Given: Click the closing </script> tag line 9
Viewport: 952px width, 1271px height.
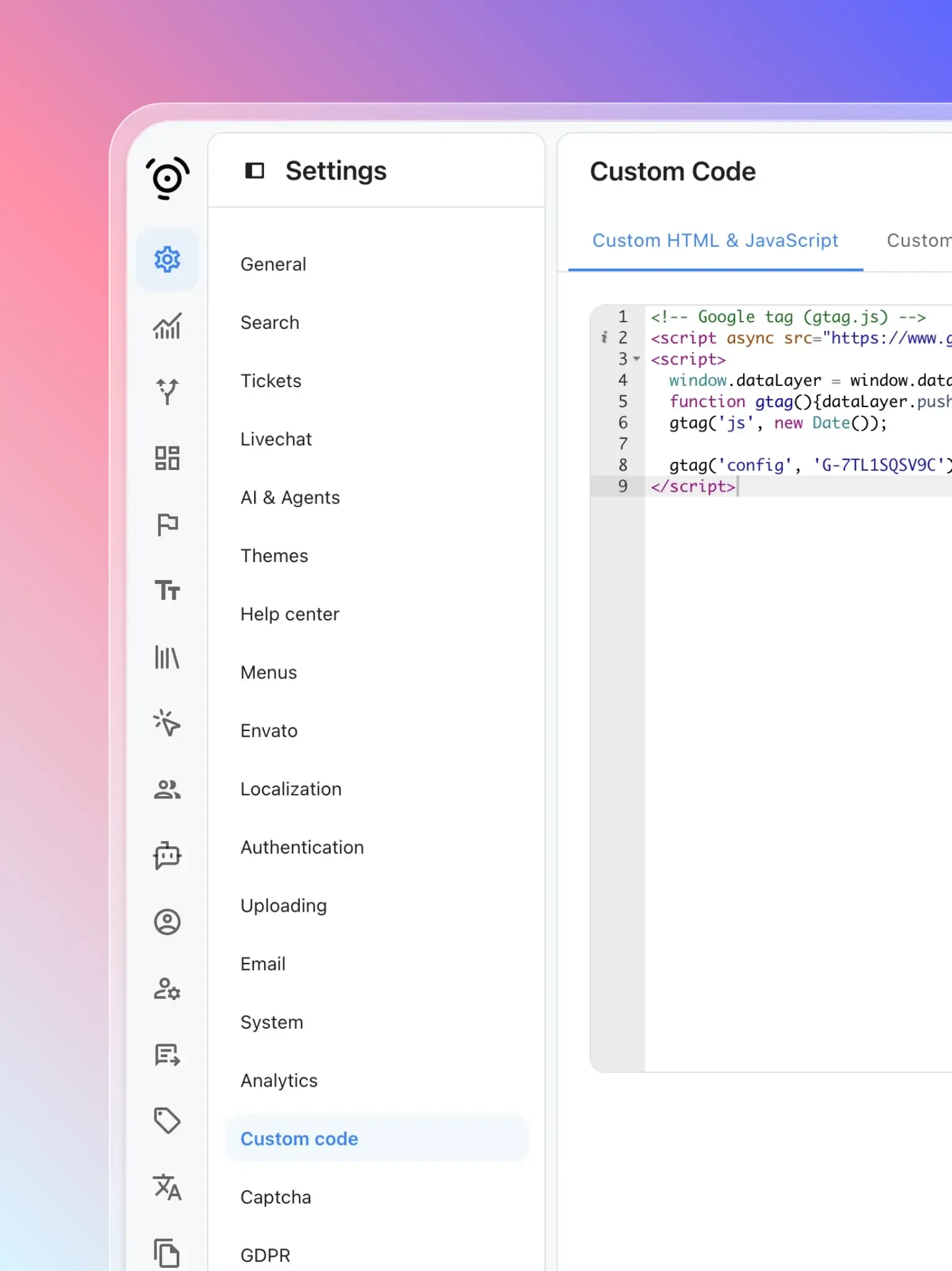Looking at the screenshot, I should pos(692,486).
